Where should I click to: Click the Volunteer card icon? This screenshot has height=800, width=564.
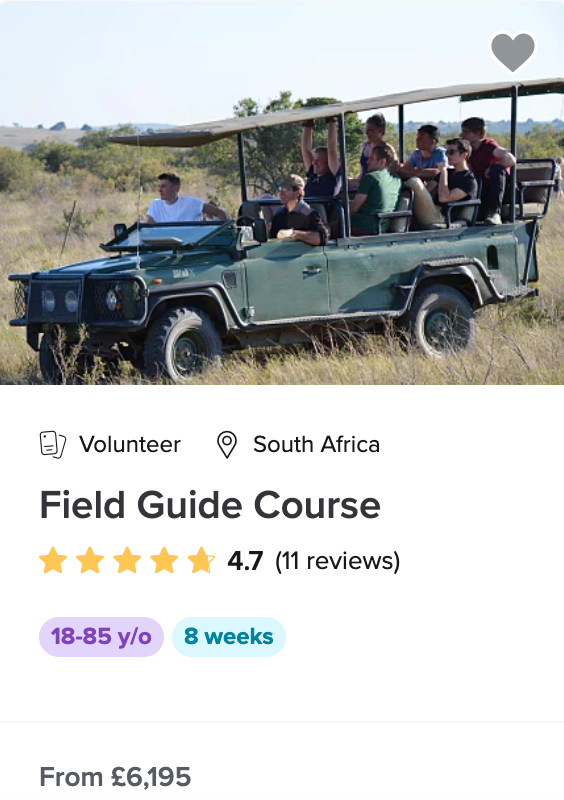point(53,444)
